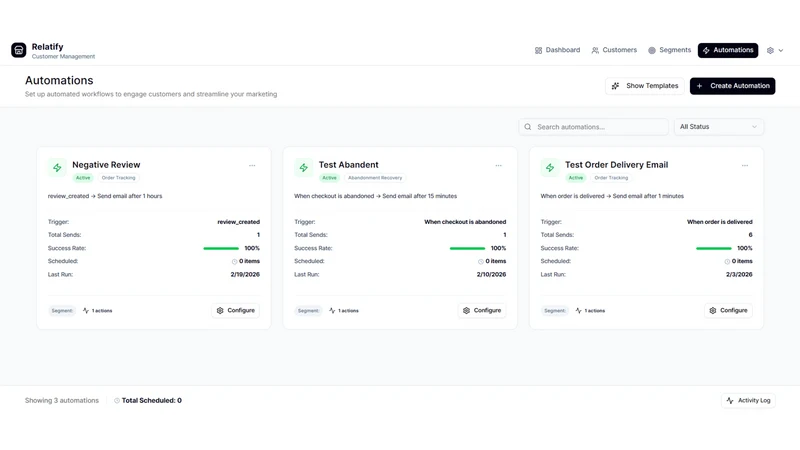Click the When checkout is abandoned trigger value
This screenshot has height=450, width=800.
[465, 222]
